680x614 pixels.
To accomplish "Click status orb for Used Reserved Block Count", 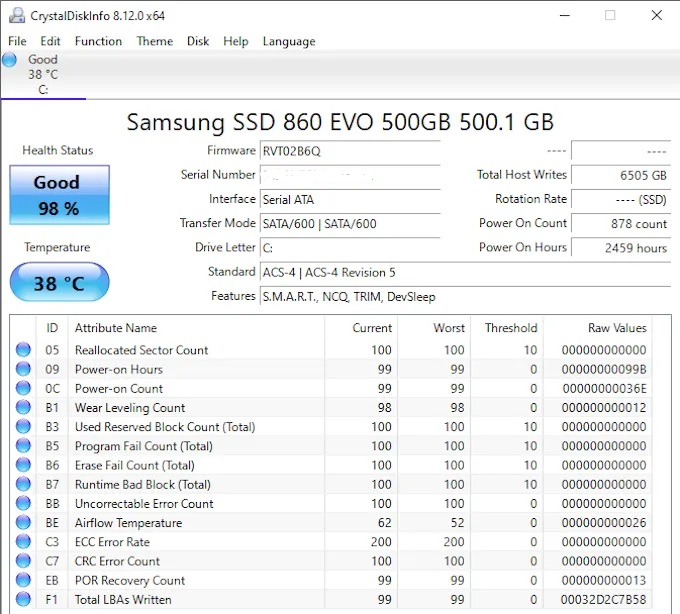I will [x=23, y=427].
